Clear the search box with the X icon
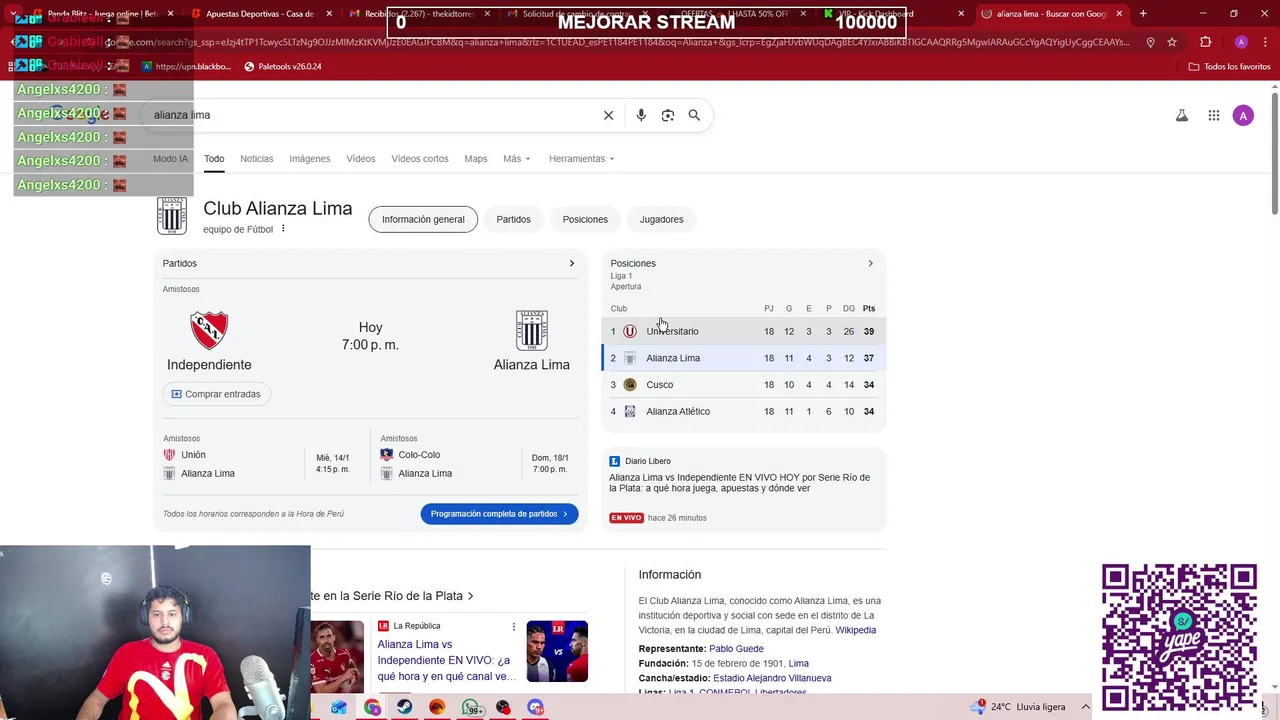 pyautogui.click(x=608, y=115)
